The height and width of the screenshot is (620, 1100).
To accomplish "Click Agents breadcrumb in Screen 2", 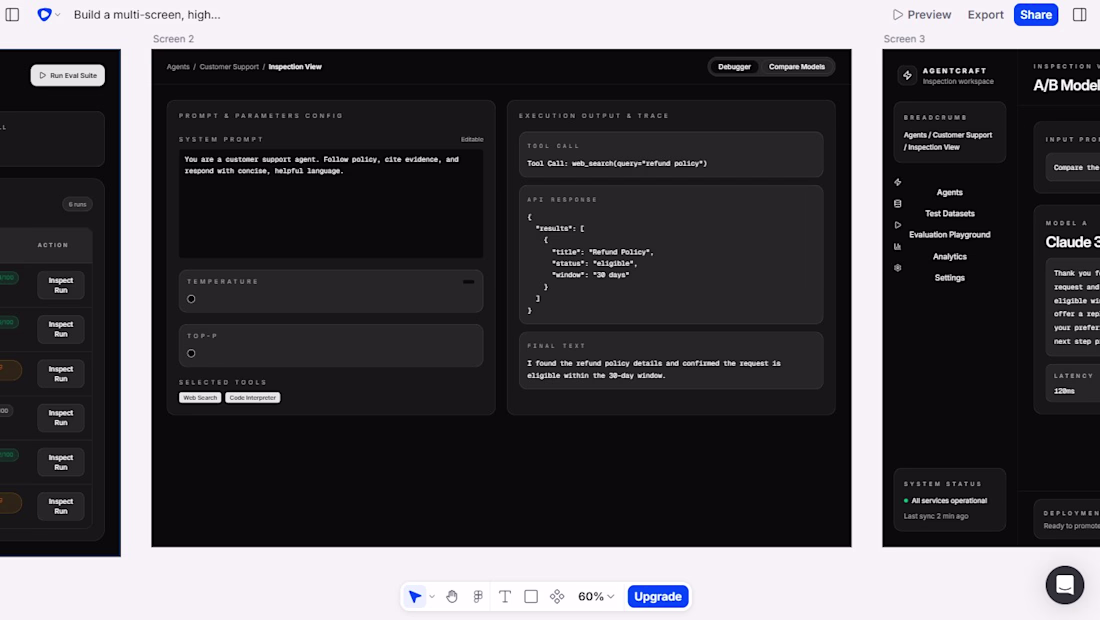I will point(178,67).
